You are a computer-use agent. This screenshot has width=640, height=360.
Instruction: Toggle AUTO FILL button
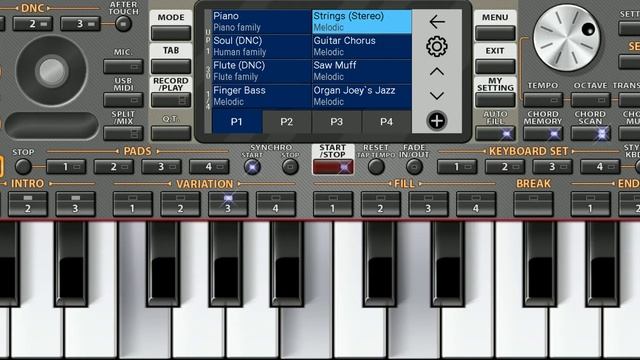[x=495, y=133]
